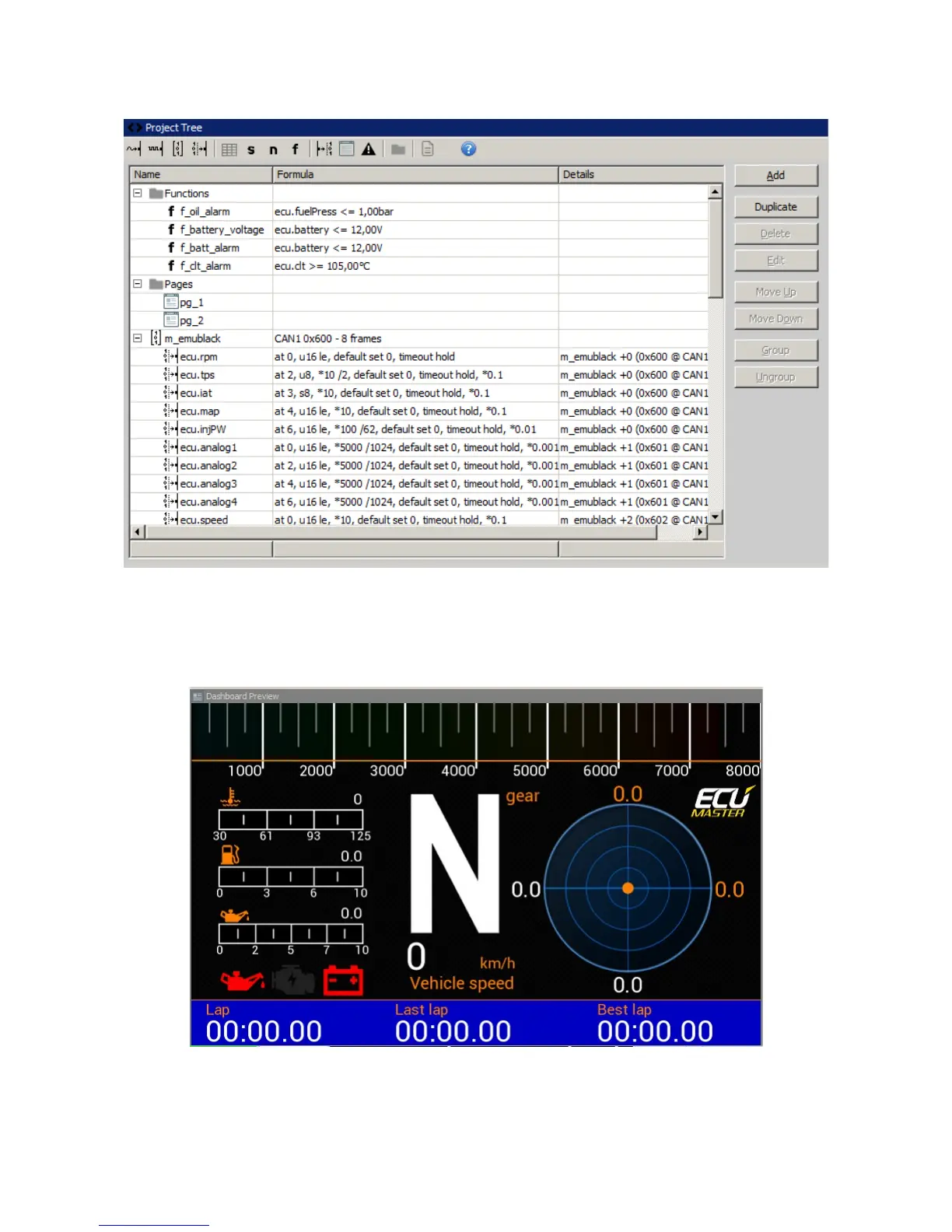
Task: Click the Formula column header
Action: 415,174
